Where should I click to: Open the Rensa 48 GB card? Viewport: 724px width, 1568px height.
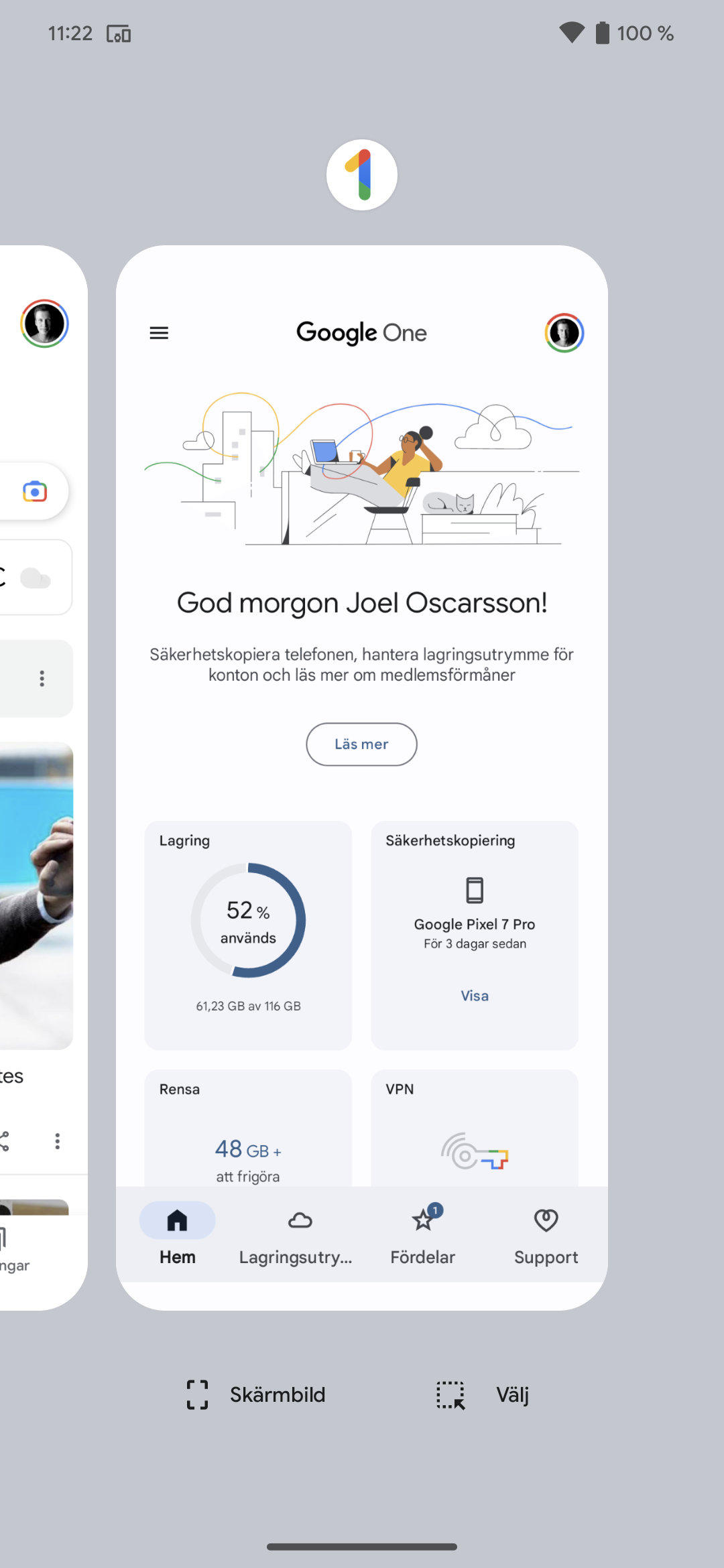coord(248,1132)
